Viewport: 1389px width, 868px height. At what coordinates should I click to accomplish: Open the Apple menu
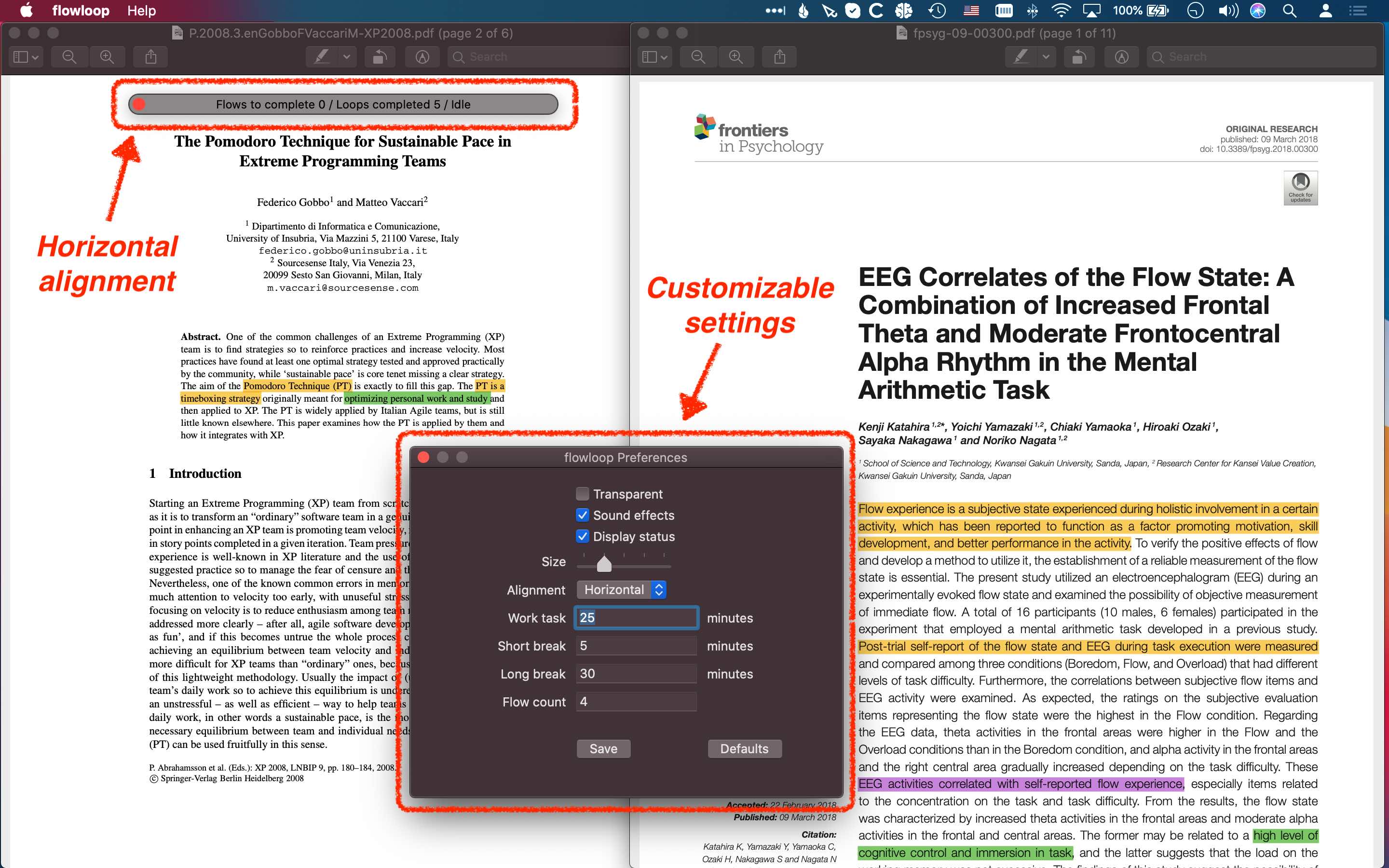[26, 10]
